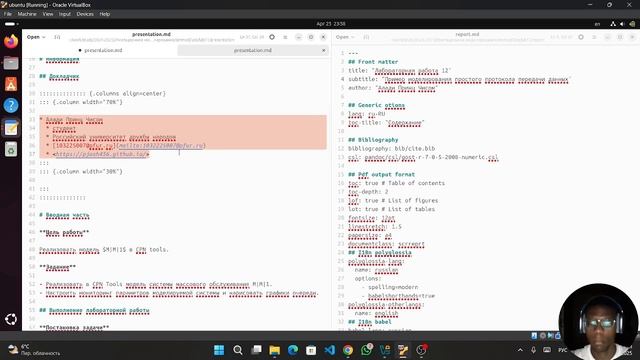This screenshot has width=640, height=360.
Task: Open WhatsApp from taskbar
Action: pos(367,350)
